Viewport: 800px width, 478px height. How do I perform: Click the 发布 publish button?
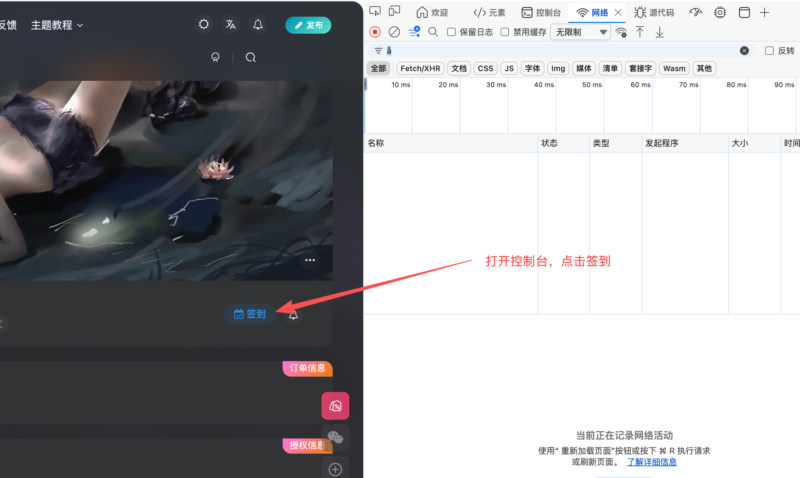tap(308, 25)
